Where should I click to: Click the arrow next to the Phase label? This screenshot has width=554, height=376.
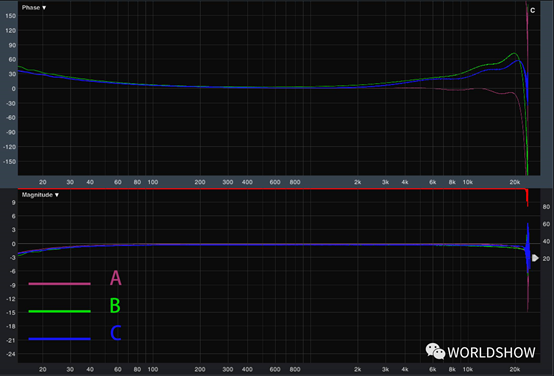[44, 7]
